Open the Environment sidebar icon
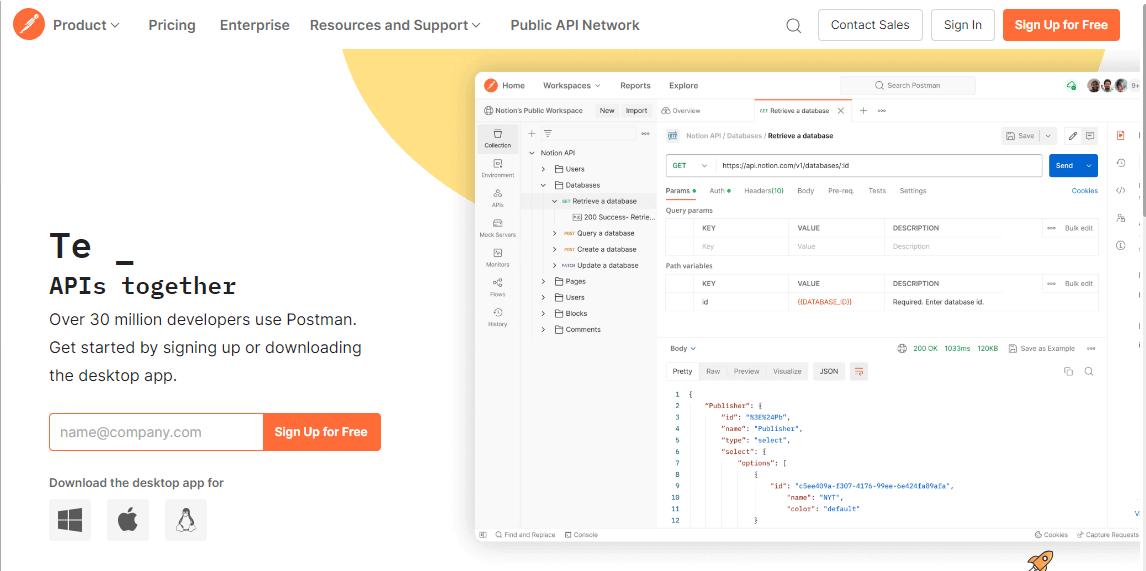The image size is (1146, 571). click(x=498, y=168)
